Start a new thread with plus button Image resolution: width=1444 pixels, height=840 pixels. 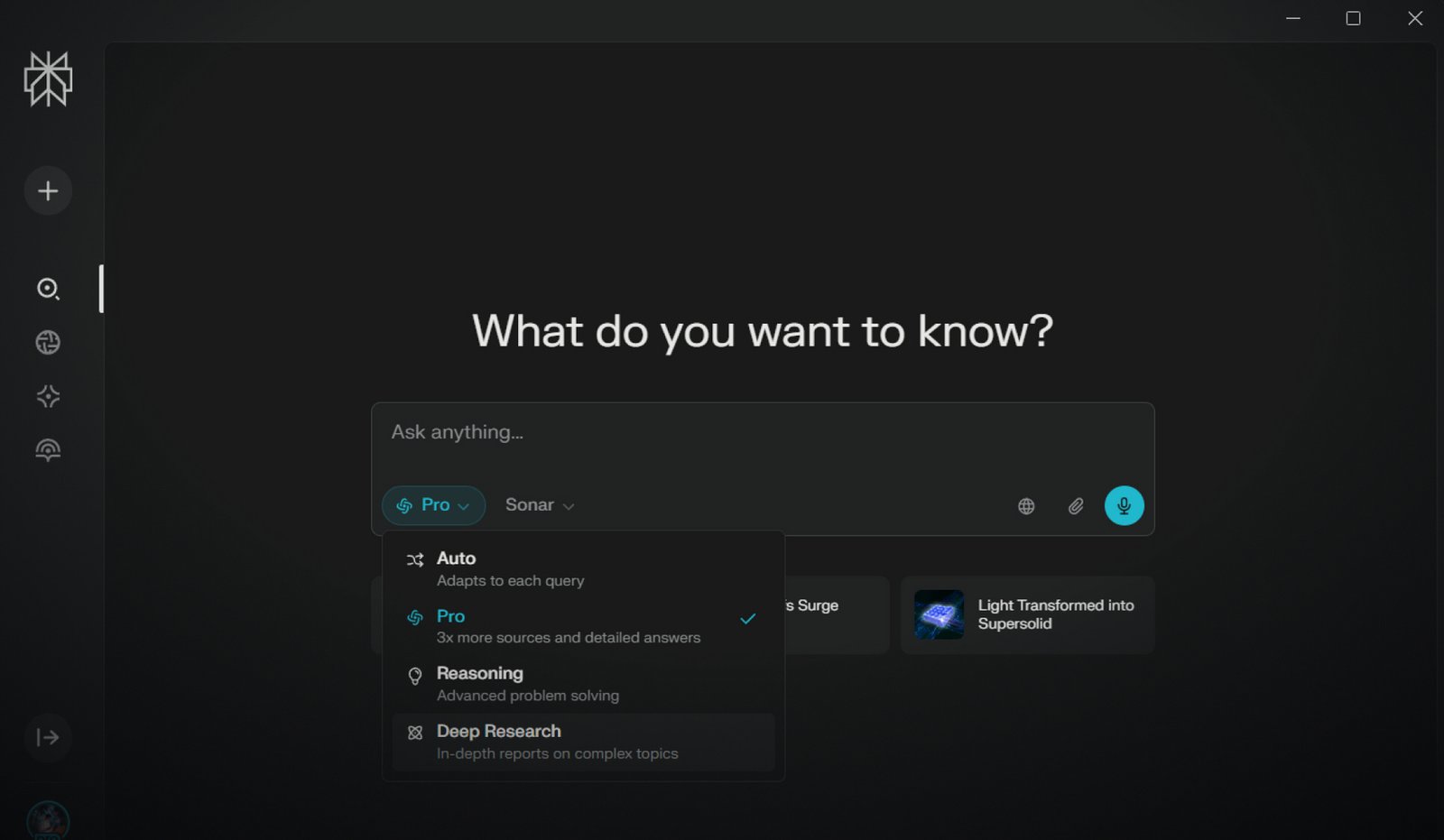point(48,190)
